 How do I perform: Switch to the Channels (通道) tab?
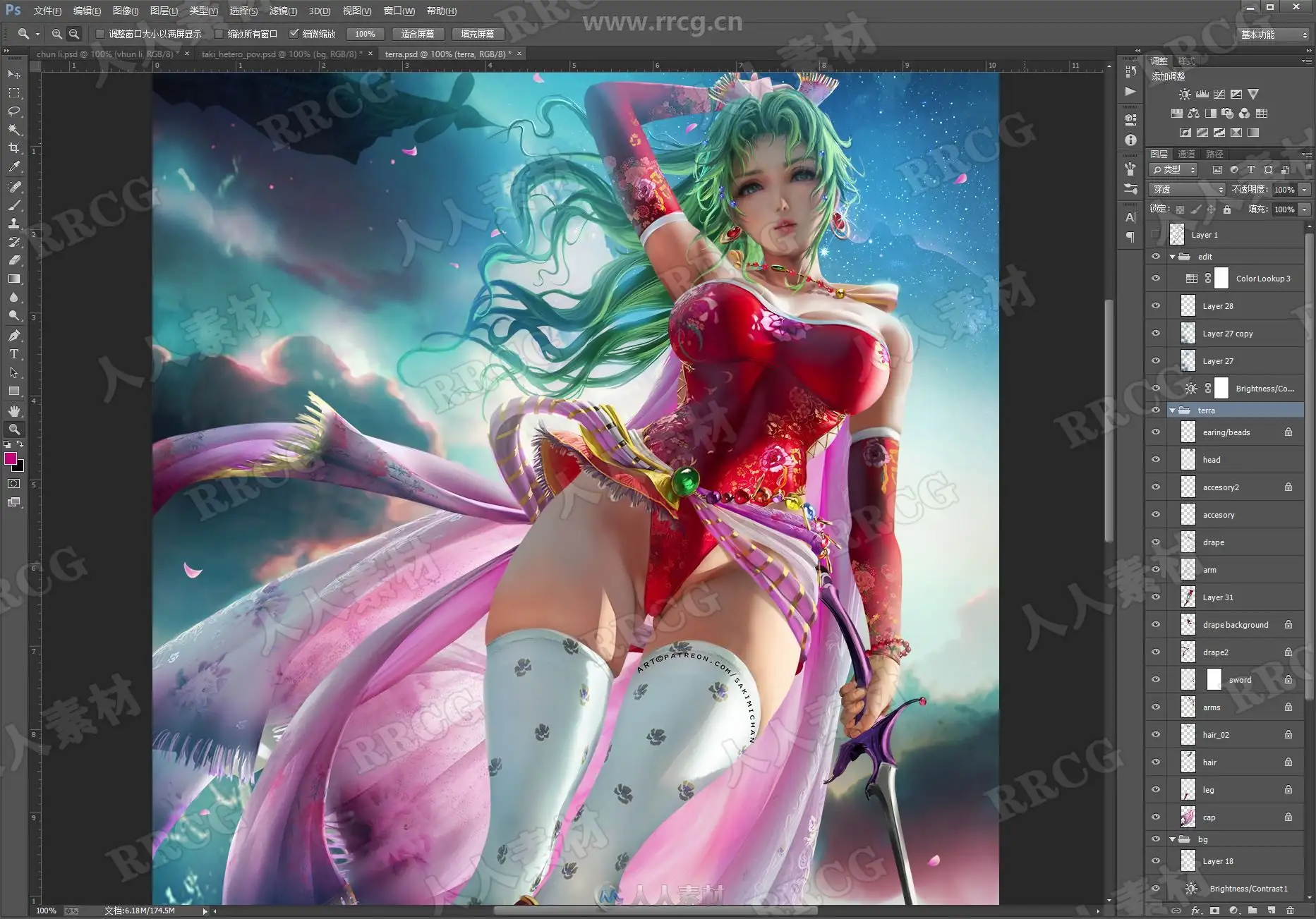[x=1187, y=154]
